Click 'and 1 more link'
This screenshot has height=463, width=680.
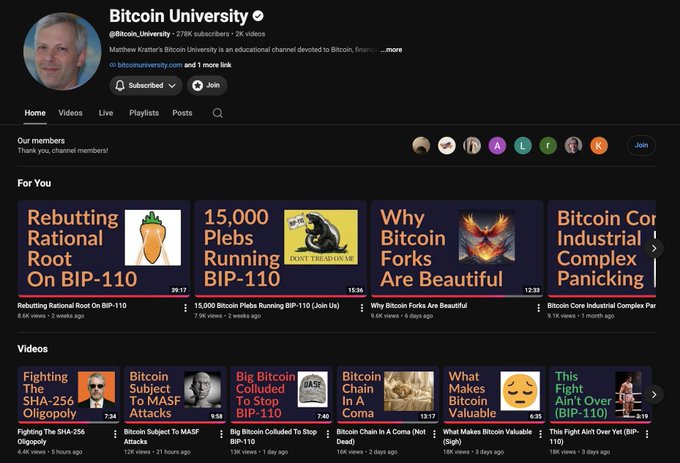click(x=208, y=65)
